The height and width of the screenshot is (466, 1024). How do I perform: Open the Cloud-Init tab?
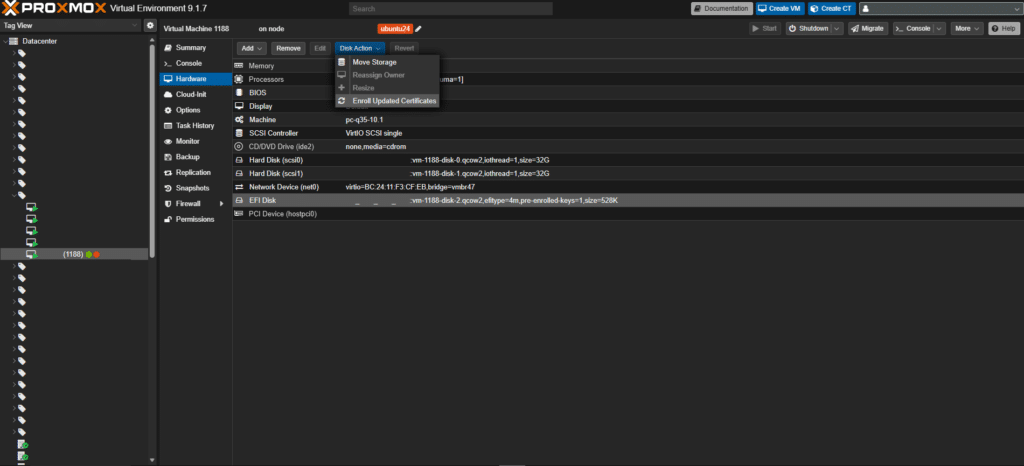click(x=190, y=94)
